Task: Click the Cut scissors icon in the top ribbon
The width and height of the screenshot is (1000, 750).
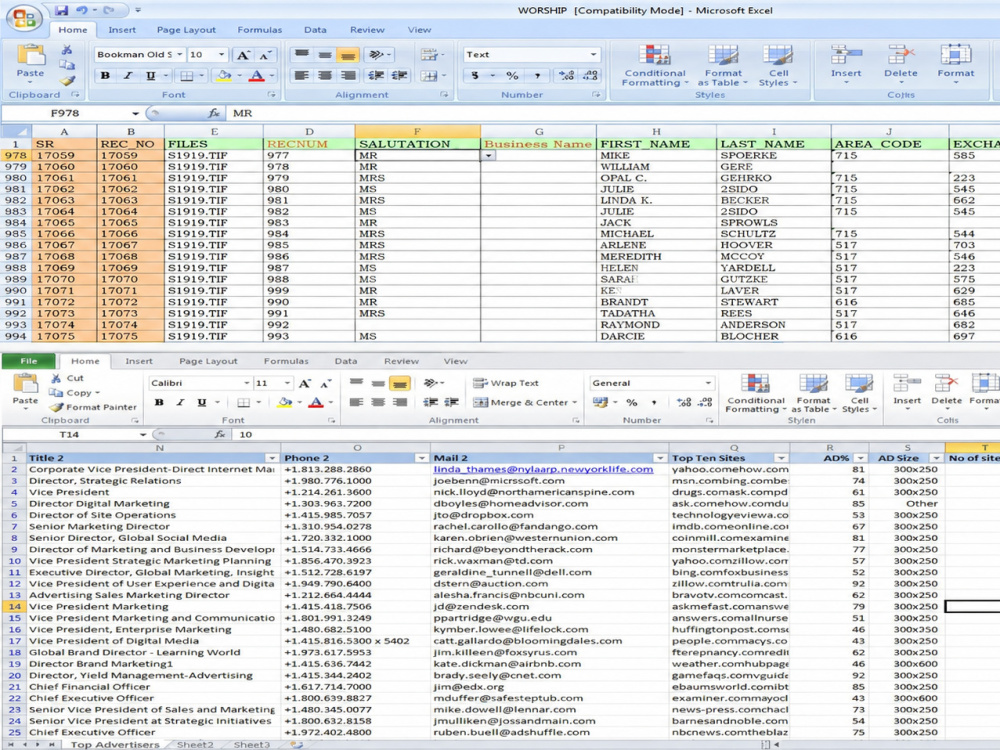Action: tap(66, 49)
